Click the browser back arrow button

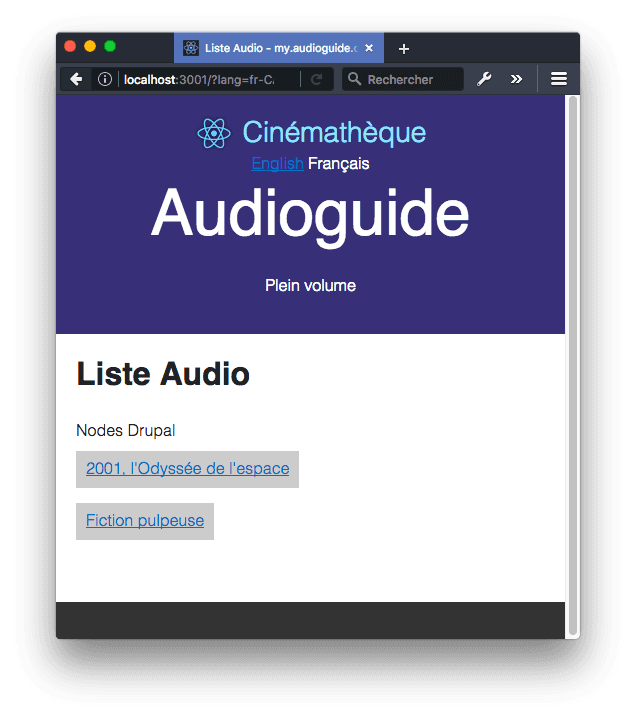[76, 79]
